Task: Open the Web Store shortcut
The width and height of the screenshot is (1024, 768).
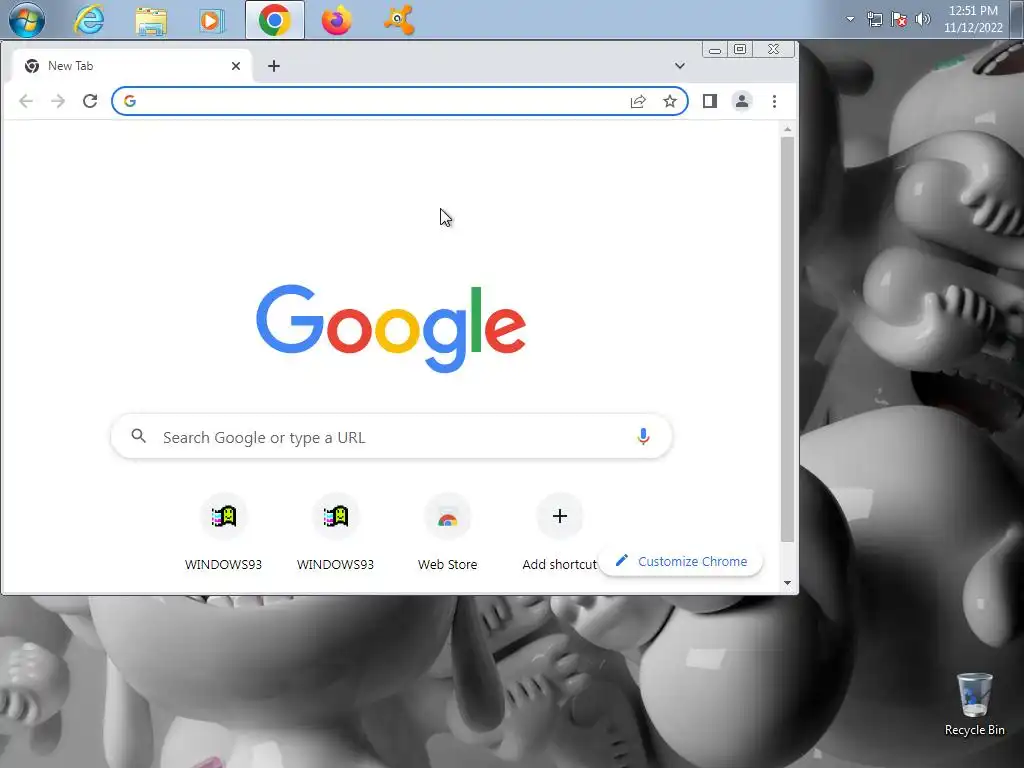Action: (x=447, y=532)
